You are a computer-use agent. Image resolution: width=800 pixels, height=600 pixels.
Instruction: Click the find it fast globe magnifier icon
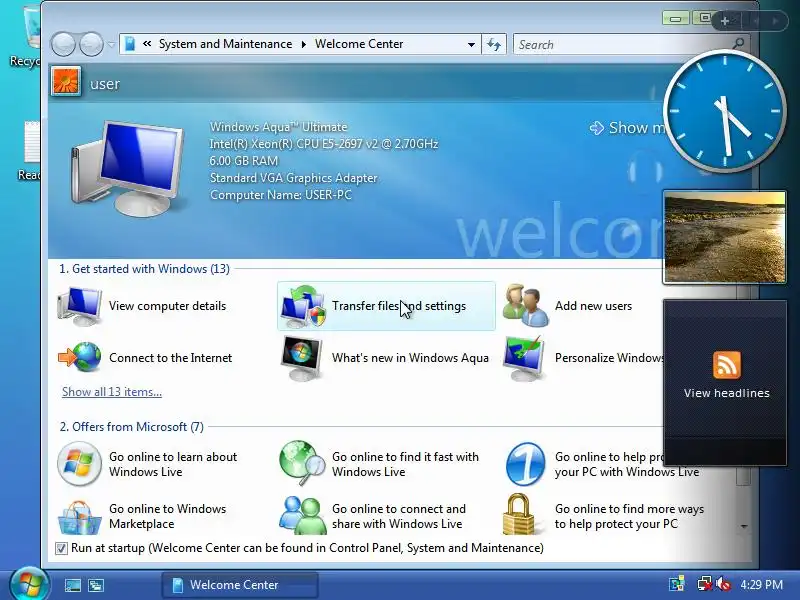click(303, 464)
